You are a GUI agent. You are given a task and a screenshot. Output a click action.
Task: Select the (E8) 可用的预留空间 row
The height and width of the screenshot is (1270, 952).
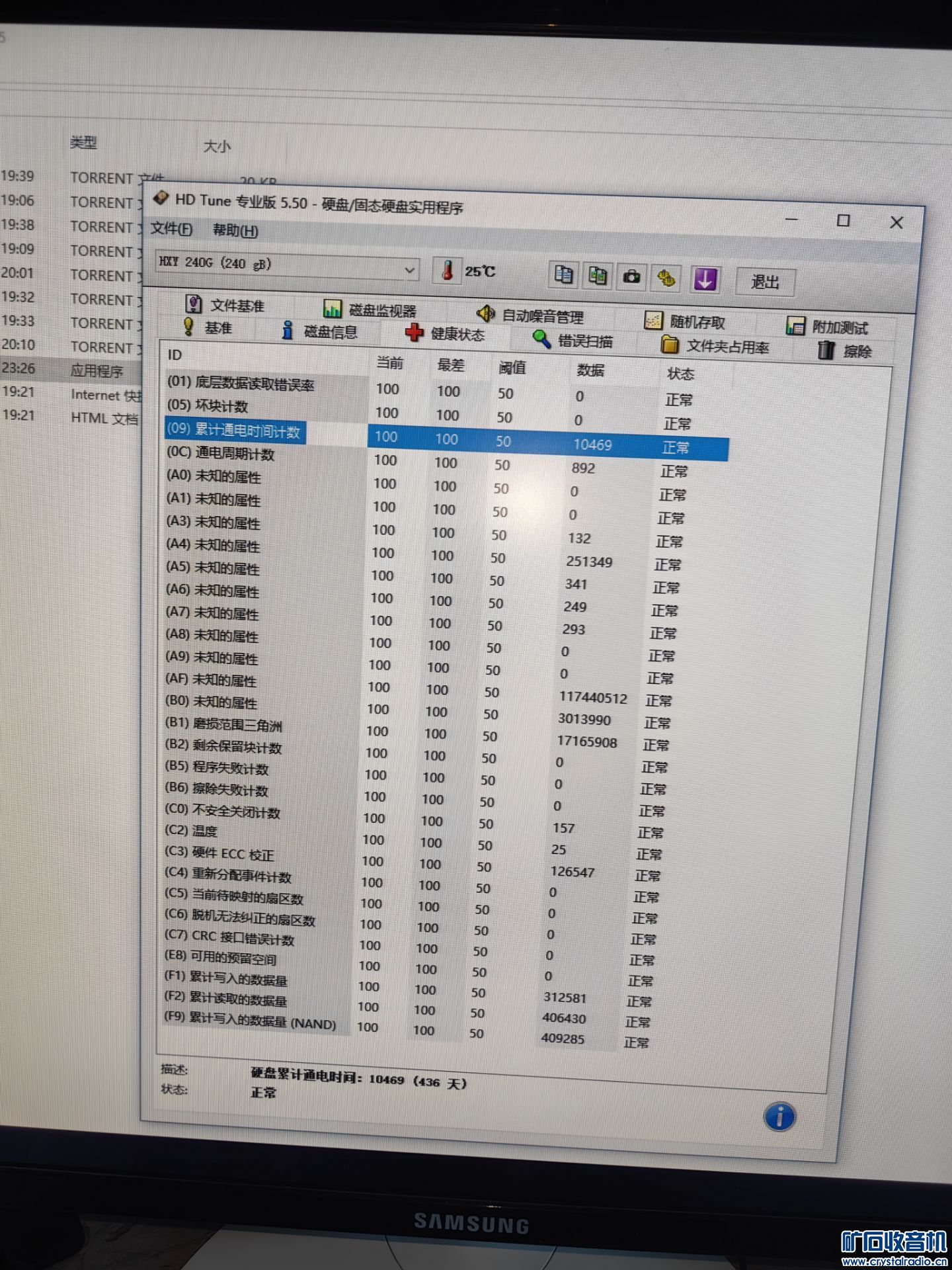click(410, 968)
